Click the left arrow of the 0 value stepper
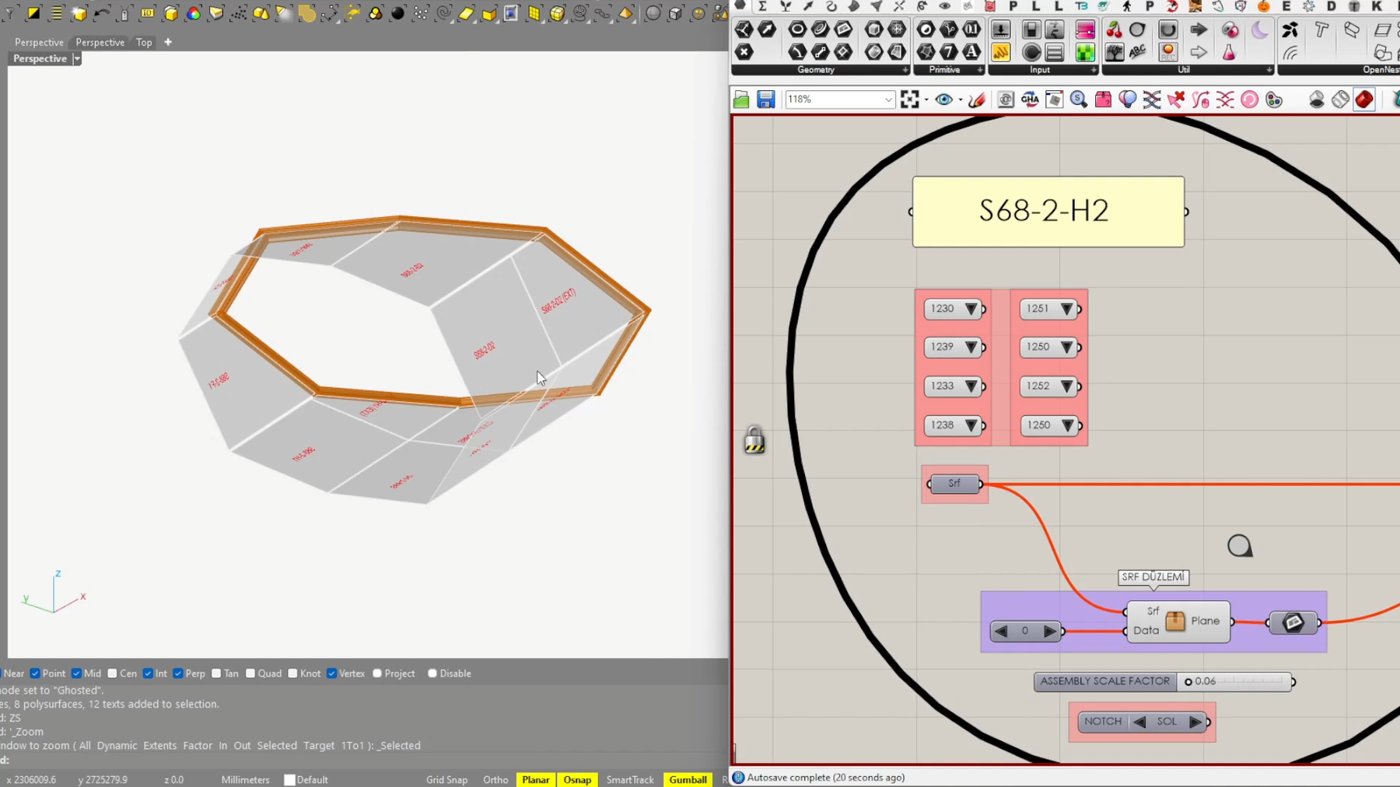This screenshot has width=1400, height=787. [1000, 631]
